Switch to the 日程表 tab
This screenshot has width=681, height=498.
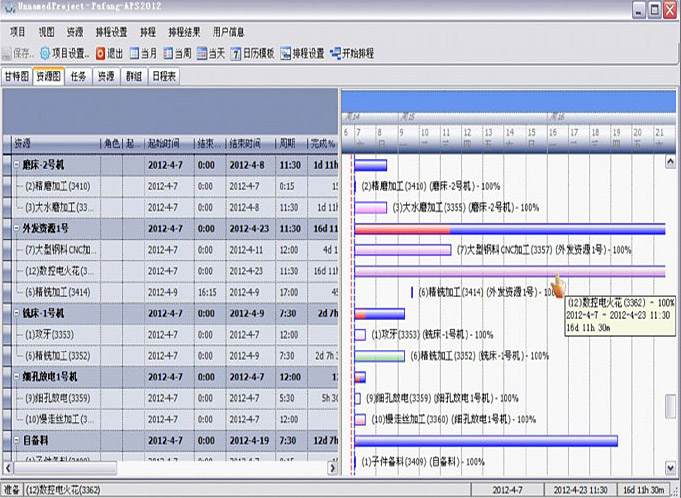tap(165, 75)
